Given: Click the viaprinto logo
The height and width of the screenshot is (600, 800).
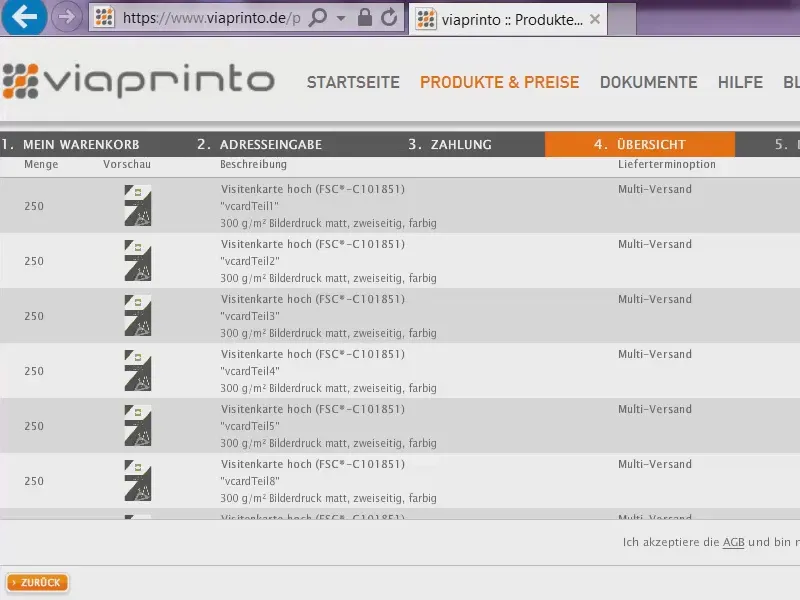Looking at the screenshot, I should click(x=138, y=81).
